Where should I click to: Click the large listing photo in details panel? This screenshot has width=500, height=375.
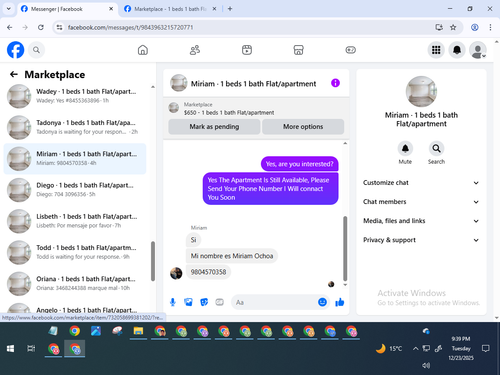(421, 91)
